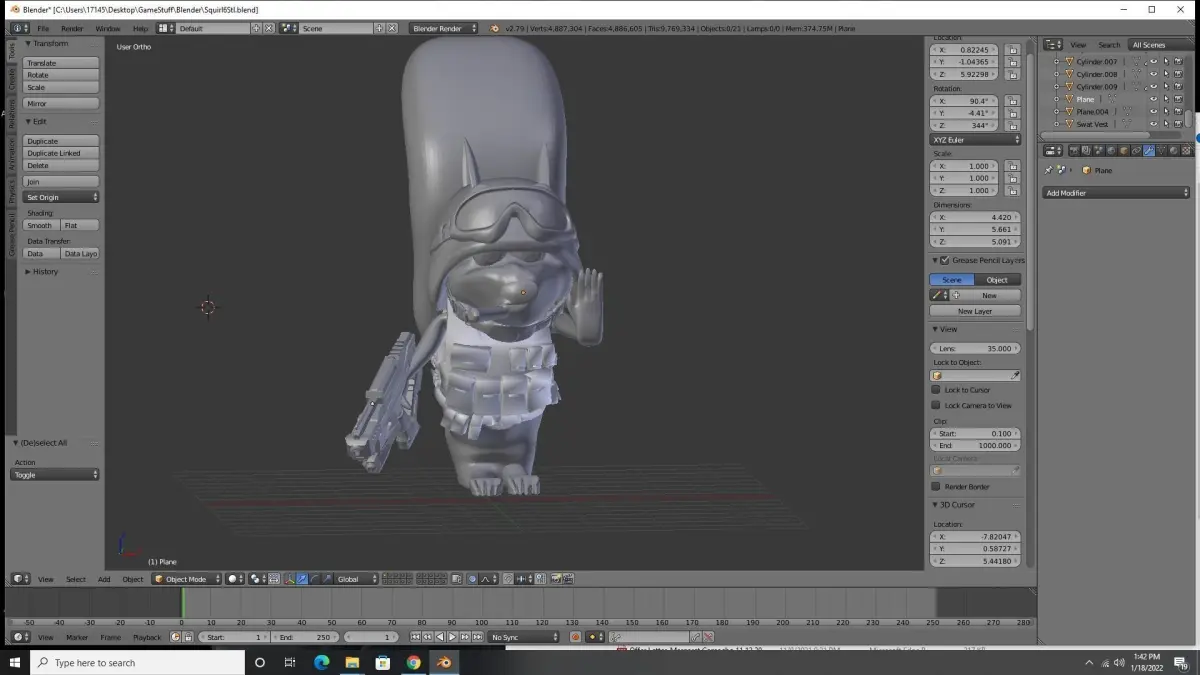Open the Object Mode dropdown
Screen dimensions: 1200x675
pyautogui.click(x=186, y=579)
